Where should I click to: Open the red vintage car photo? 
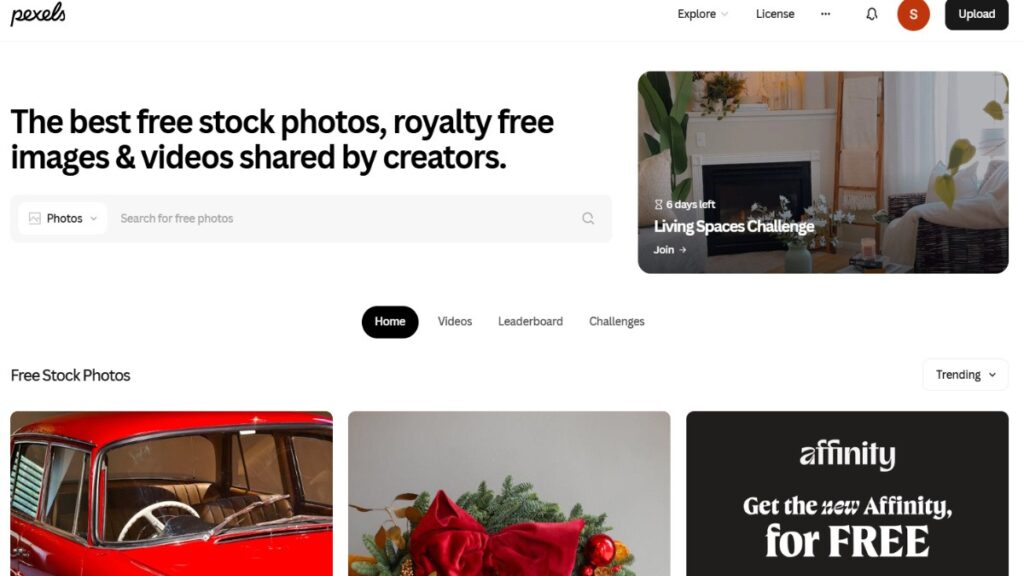tap(171, 494)
